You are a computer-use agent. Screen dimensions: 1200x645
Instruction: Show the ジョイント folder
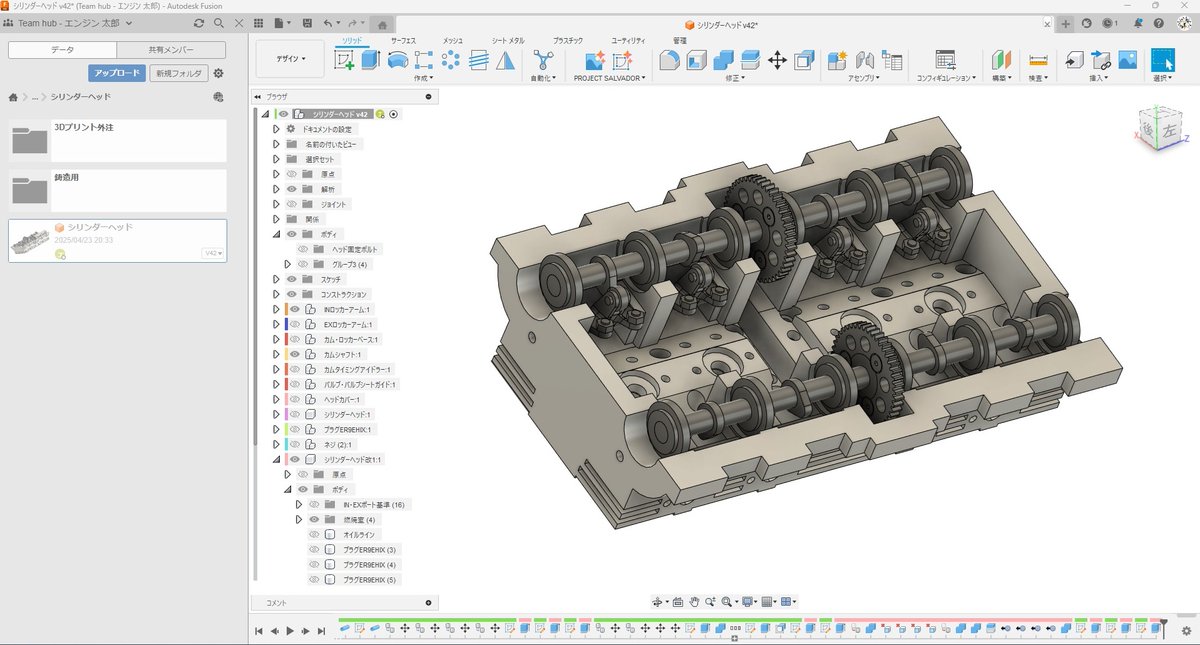click(x=292, y=204)
